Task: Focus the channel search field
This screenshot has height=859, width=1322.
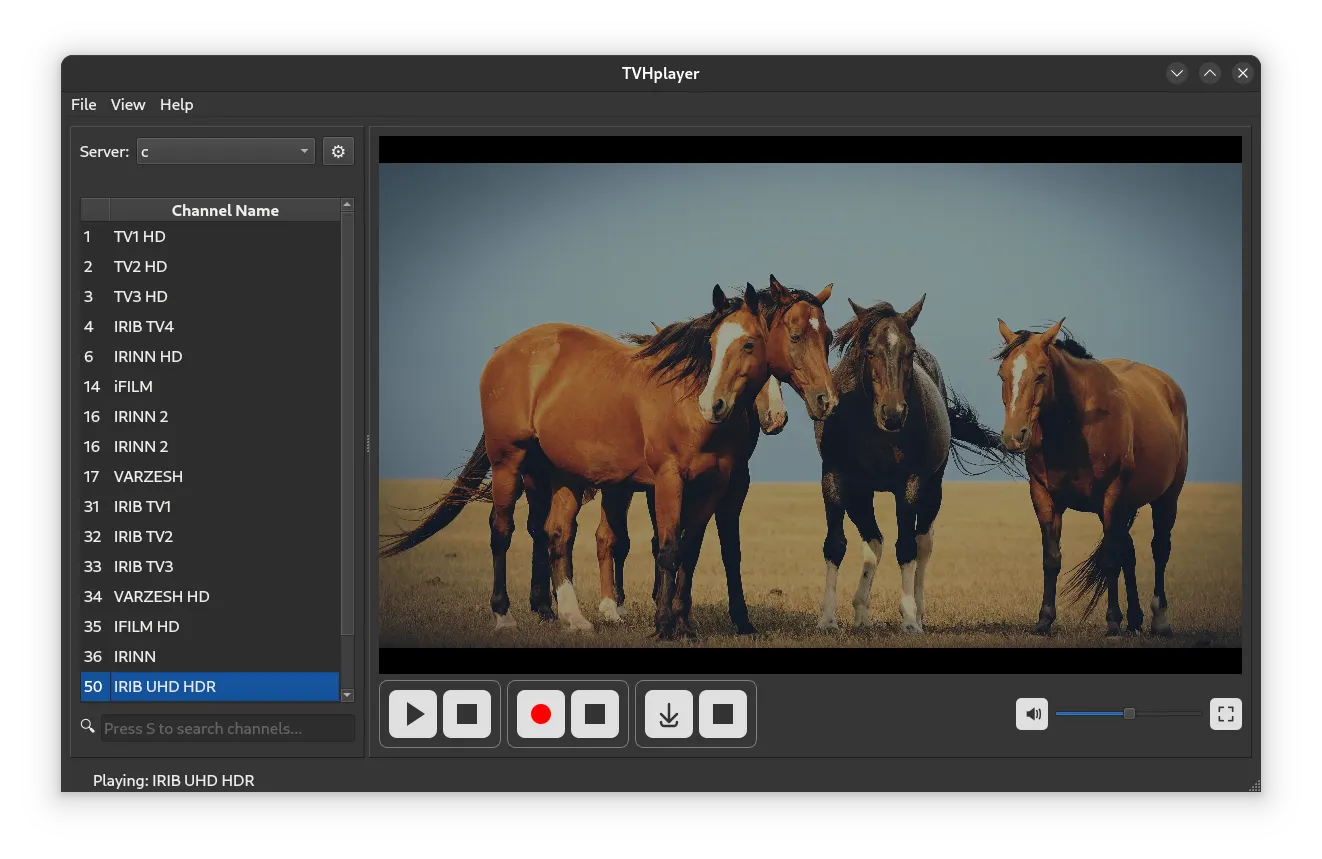Action: (x=229, y=728)
